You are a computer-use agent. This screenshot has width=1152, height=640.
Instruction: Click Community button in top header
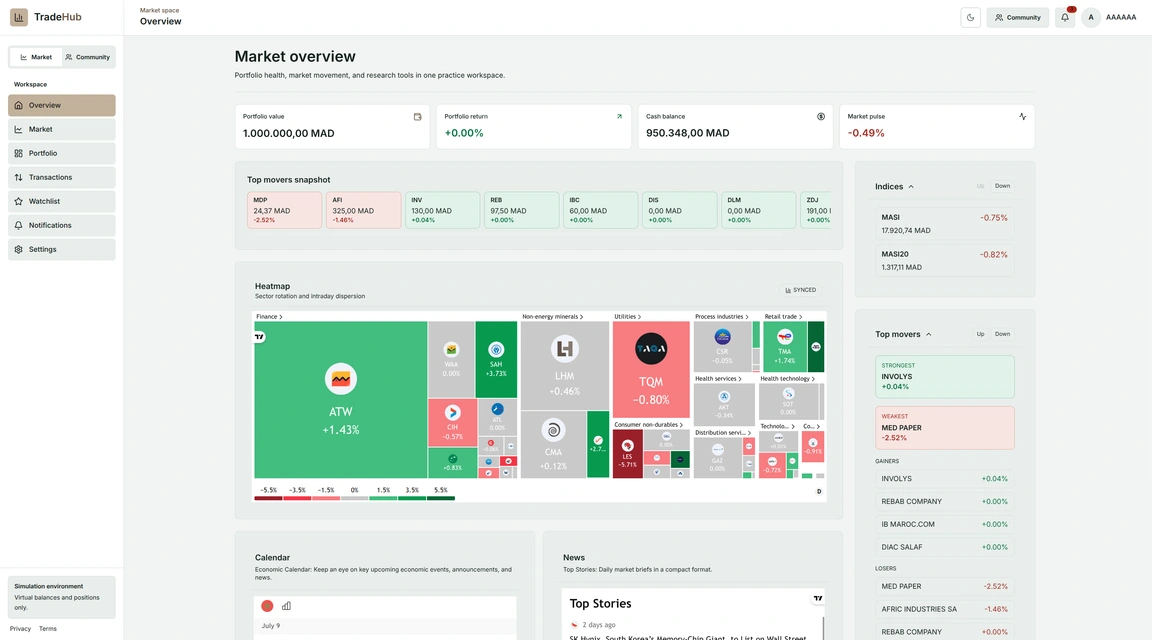point(1018,18)
